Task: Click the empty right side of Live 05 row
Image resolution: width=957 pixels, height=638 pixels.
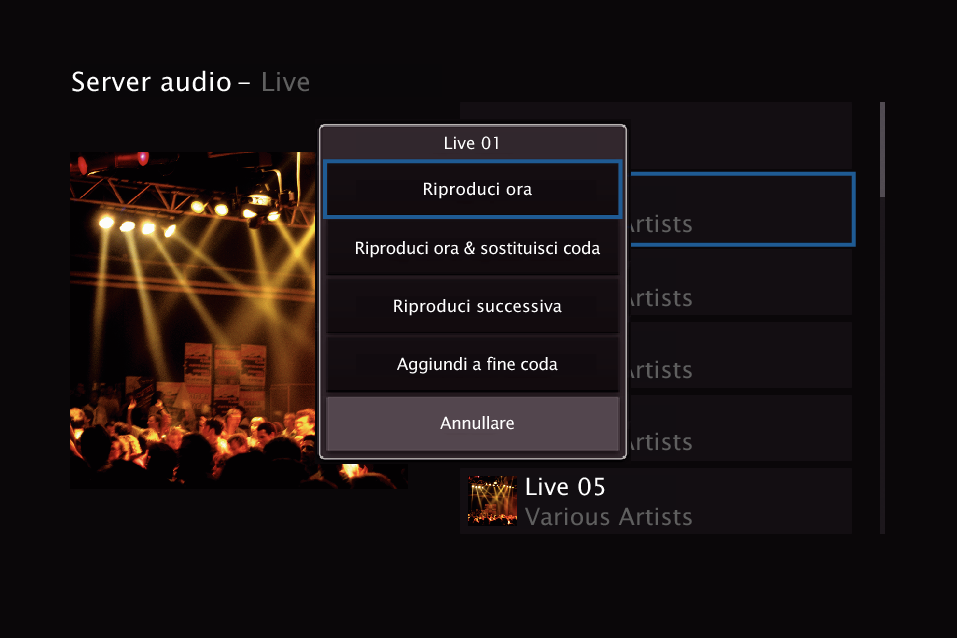Action: (x=772, y=501)
